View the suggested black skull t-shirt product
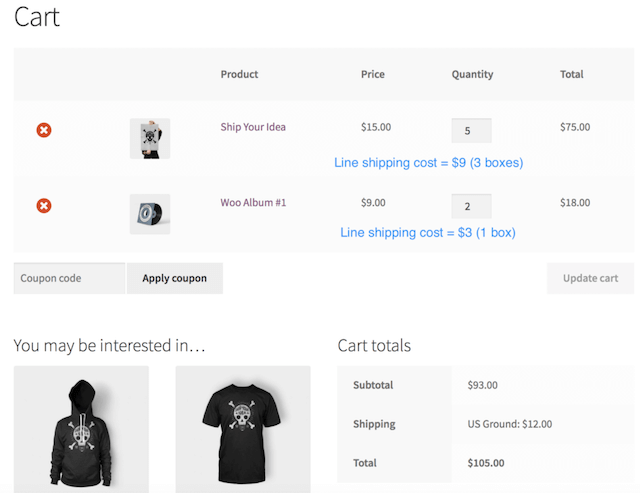This screenshot has height=493, width=640. 243,429
